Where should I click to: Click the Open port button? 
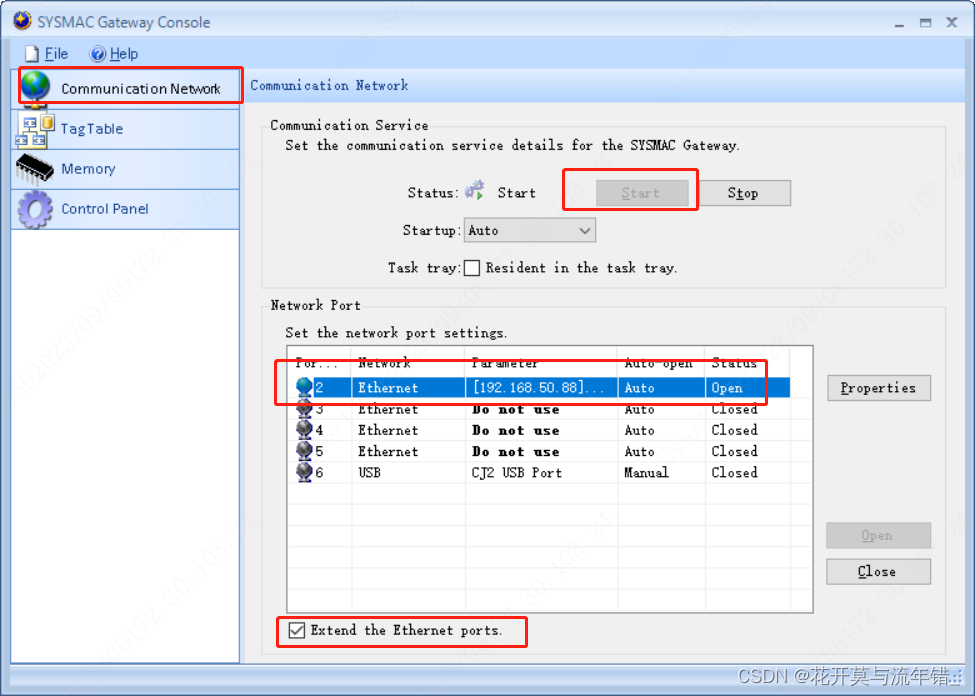[x=879, y=536]
